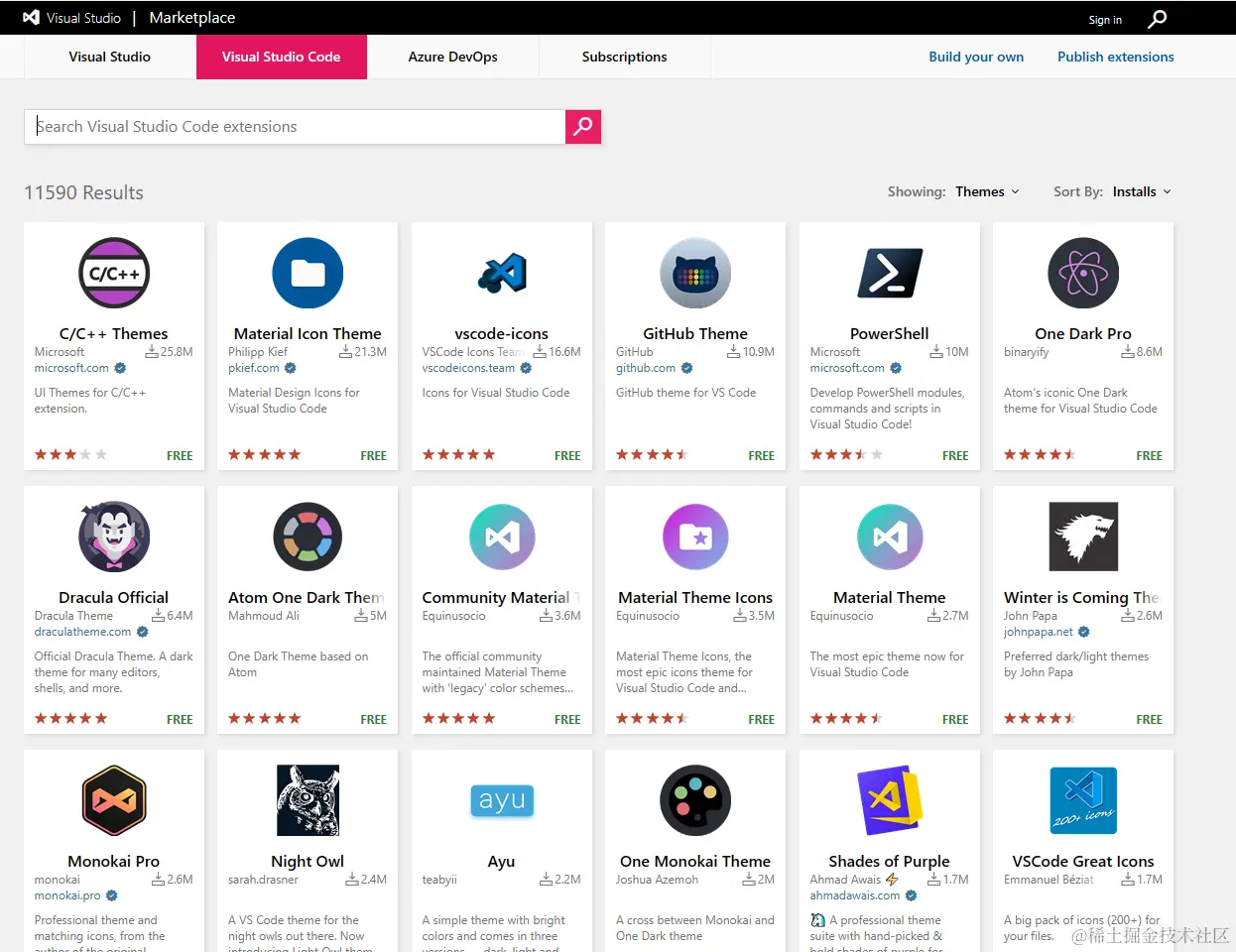Click the C/C++ Themes three-star rating

[70, 455]
